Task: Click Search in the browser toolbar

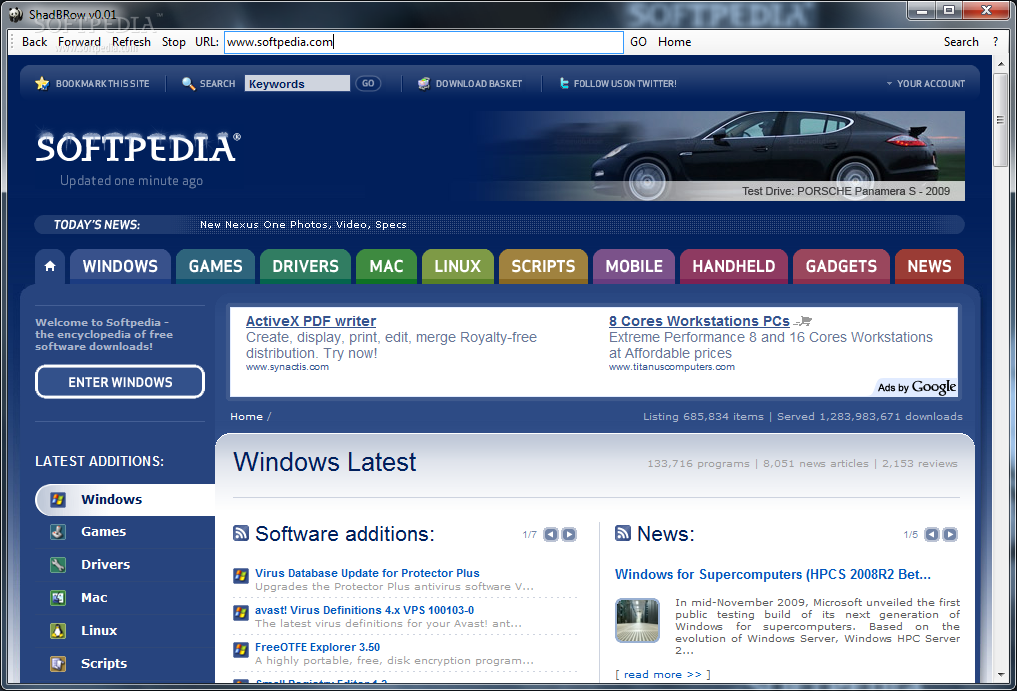Action: [x=961, y=42]
